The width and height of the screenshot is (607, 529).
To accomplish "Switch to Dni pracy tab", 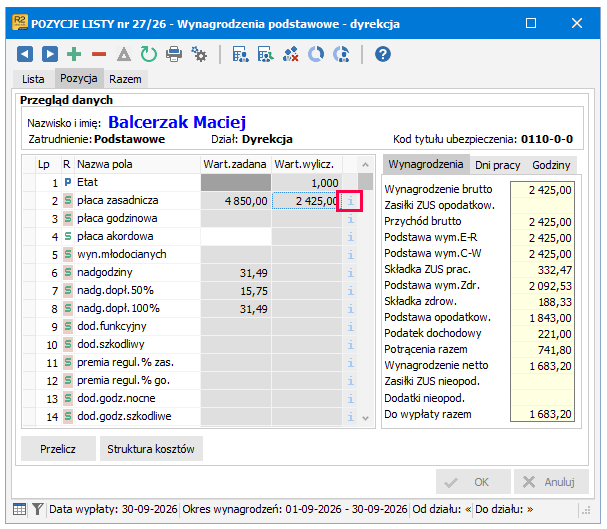I will coord(498,165).
